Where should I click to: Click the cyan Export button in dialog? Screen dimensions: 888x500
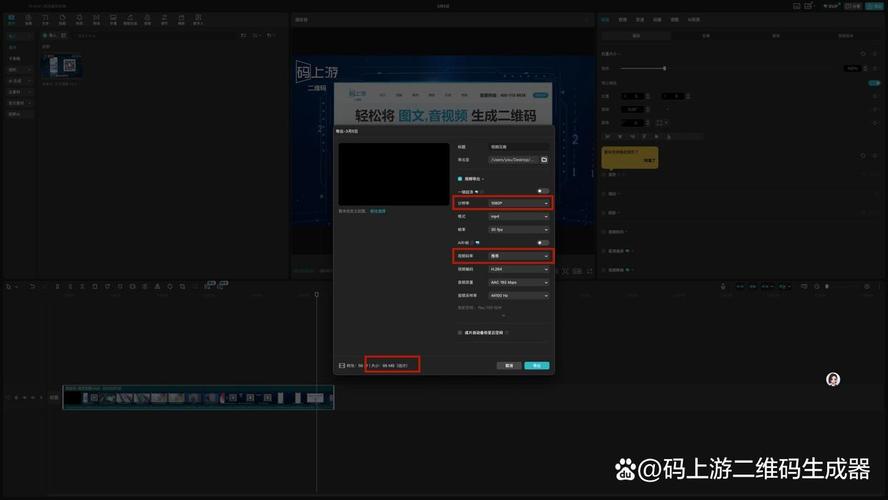[x=537, y=366]
